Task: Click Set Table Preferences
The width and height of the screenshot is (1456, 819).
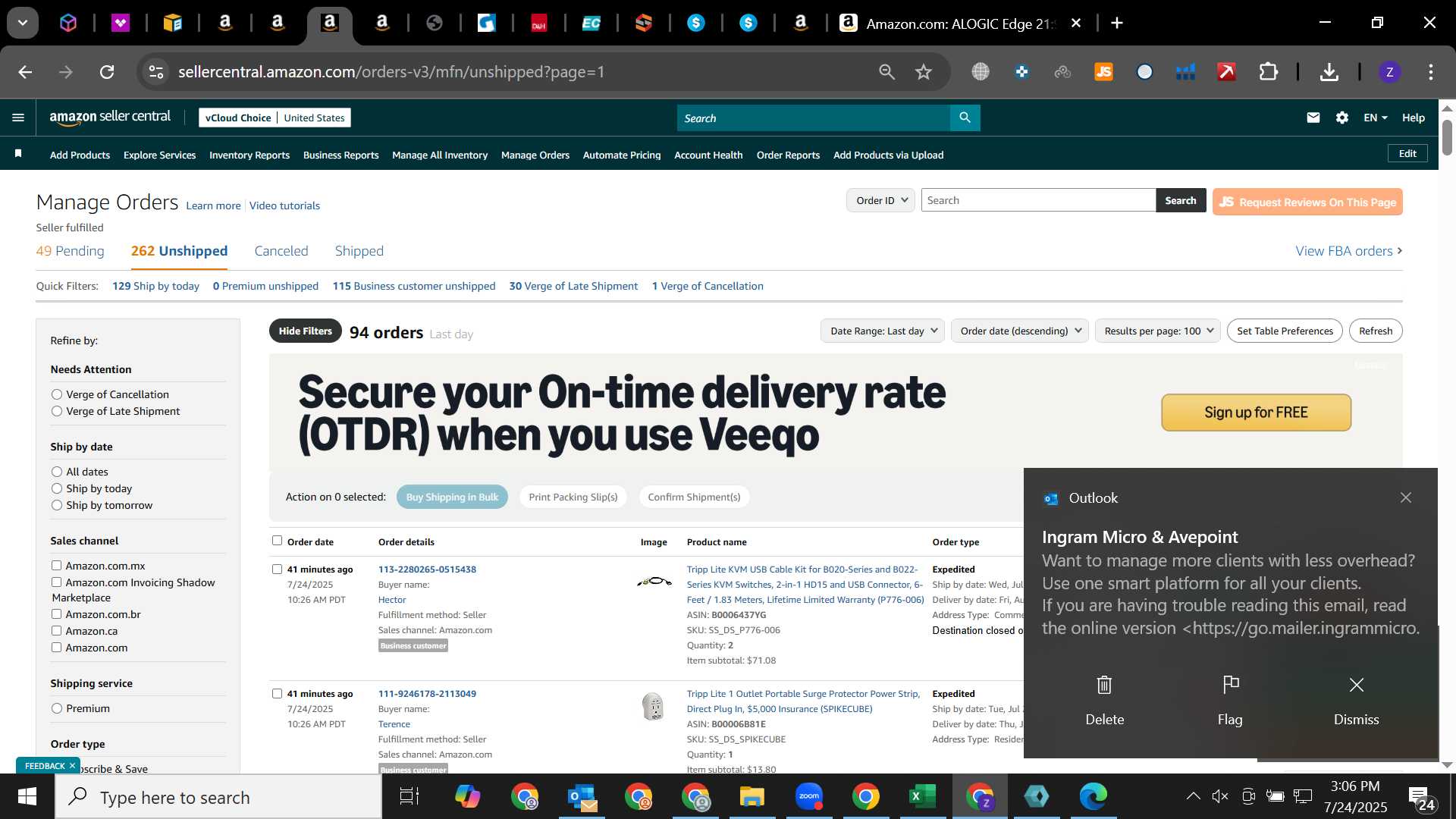Action: pos(1285,331)
